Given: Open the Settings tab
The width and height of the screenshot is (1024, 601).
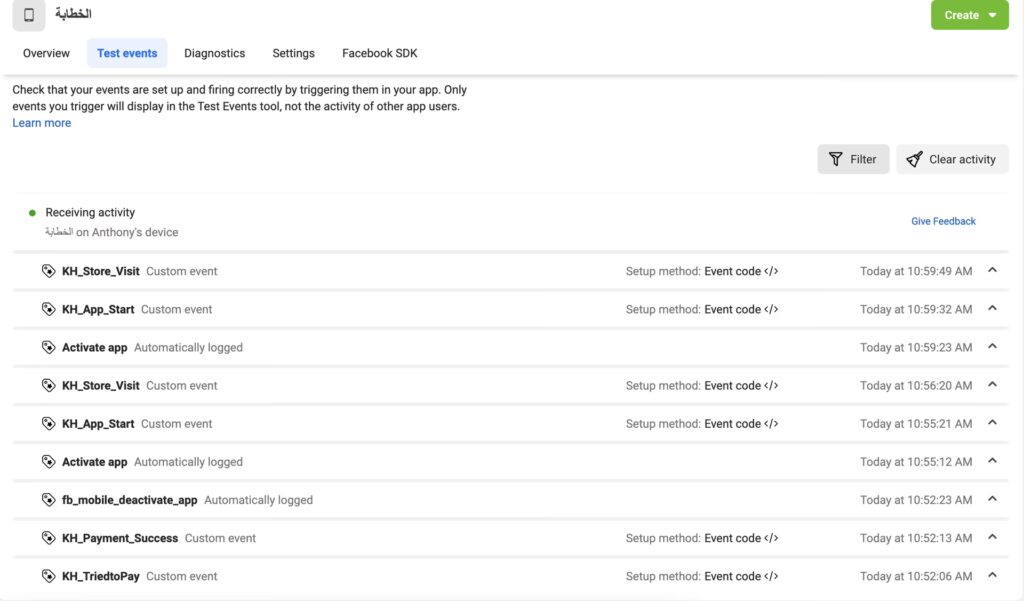Looking at the screenshot, I should click(x=293, y=53).
